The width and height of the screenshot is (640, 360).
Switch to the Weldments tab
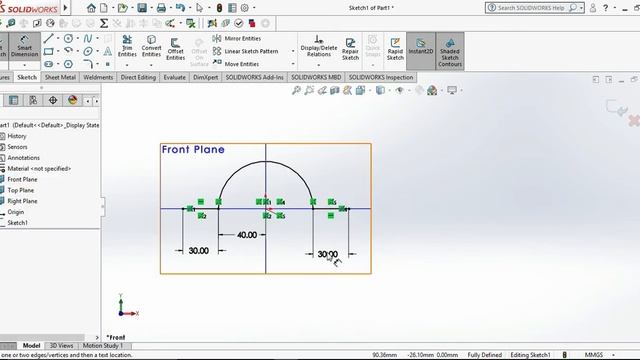[x=98, y=77]
